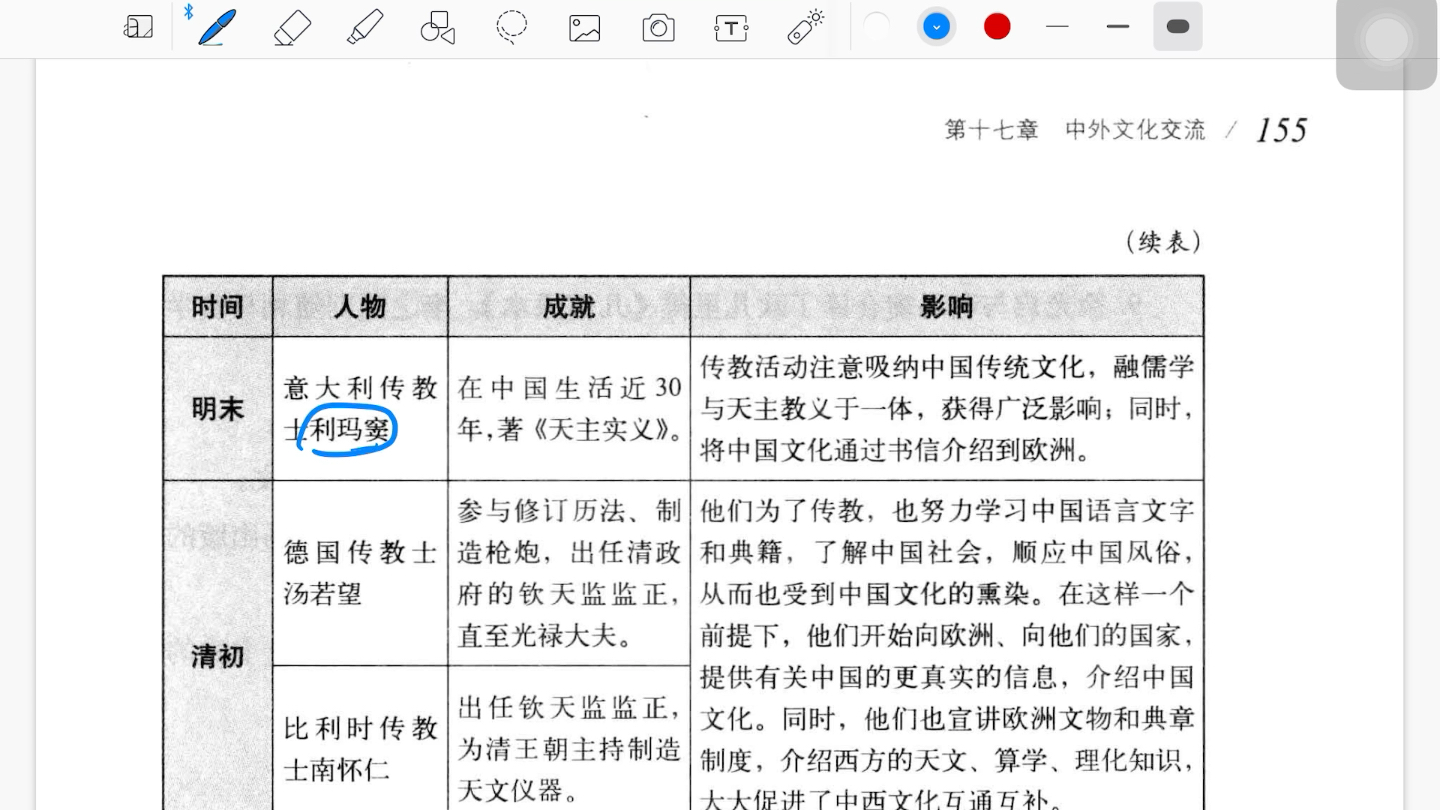Click the 时间 column header
Viewport: 1440px width, 810px height.
[x=218, y=307]
